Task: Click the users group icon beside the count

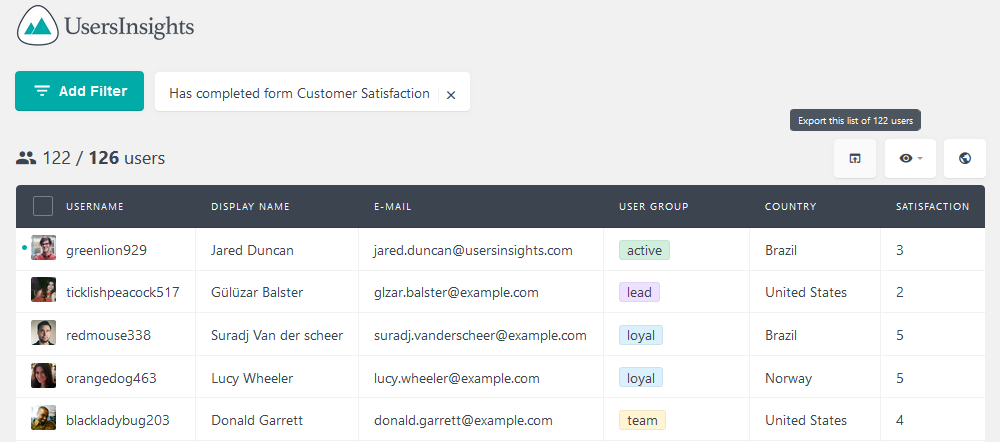Action: [x=26, y=158]
